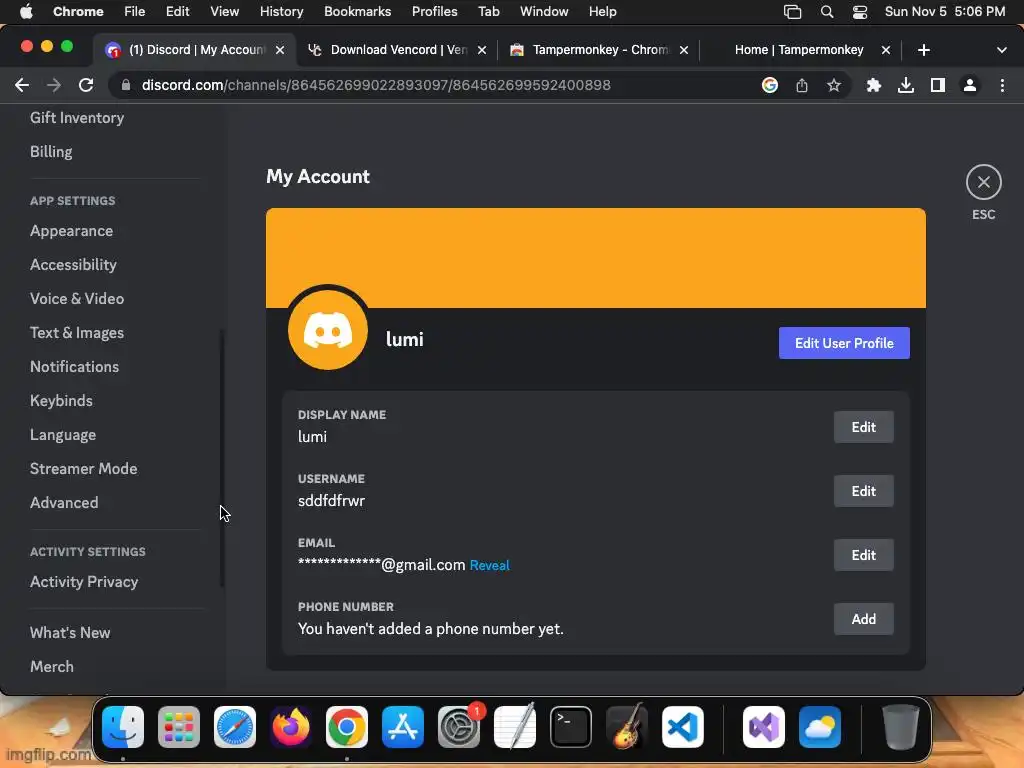Click the orange Discord avatar of lumi

coord(328,330)
